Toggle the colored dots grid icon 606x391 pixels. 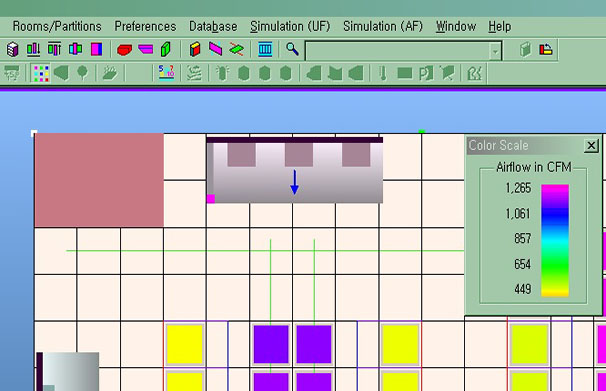(x=41, y=73)
